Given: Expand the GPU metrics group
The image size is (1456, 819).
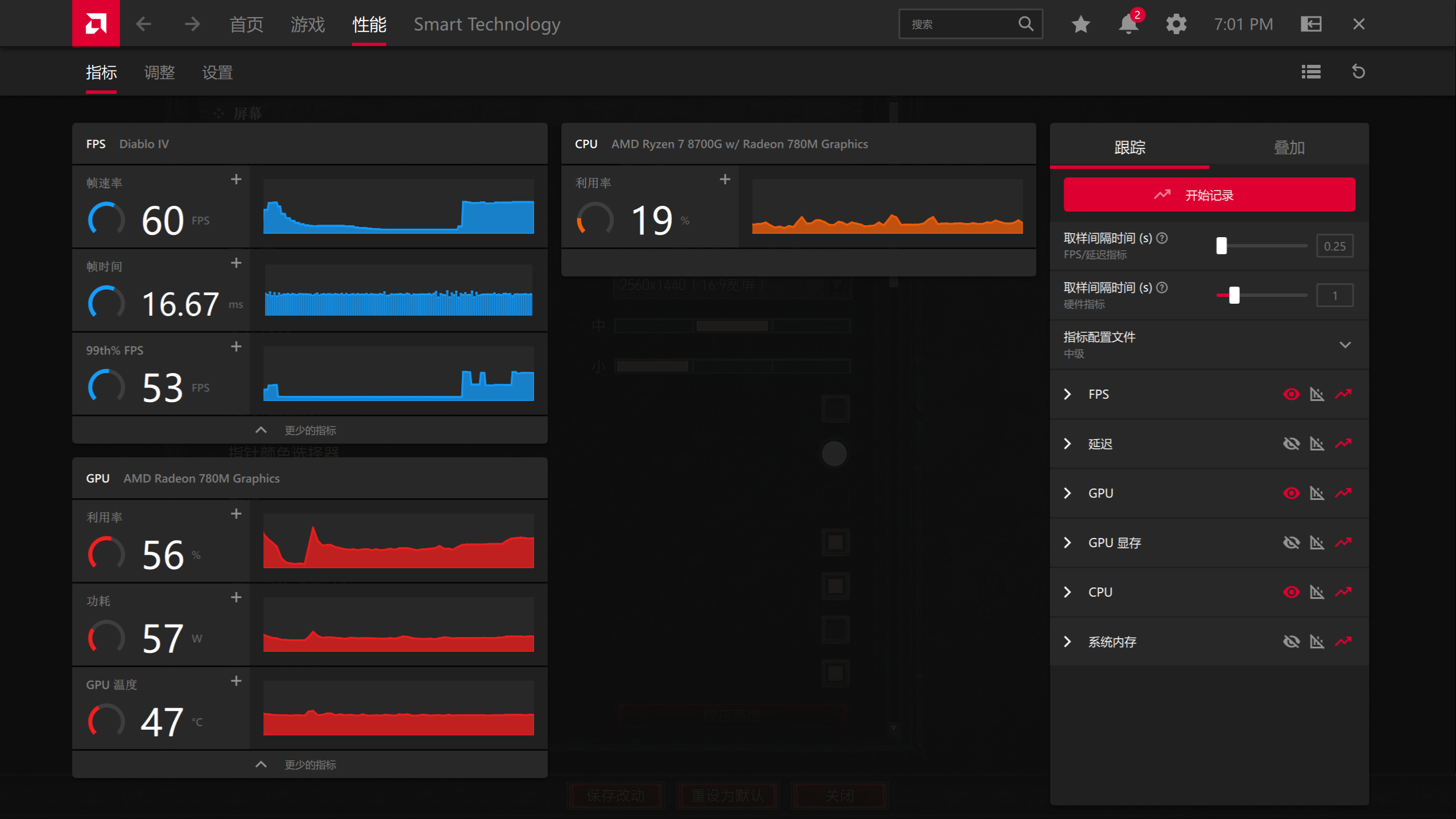Looking at the screenshot, I should click(x=1068, y=493).
